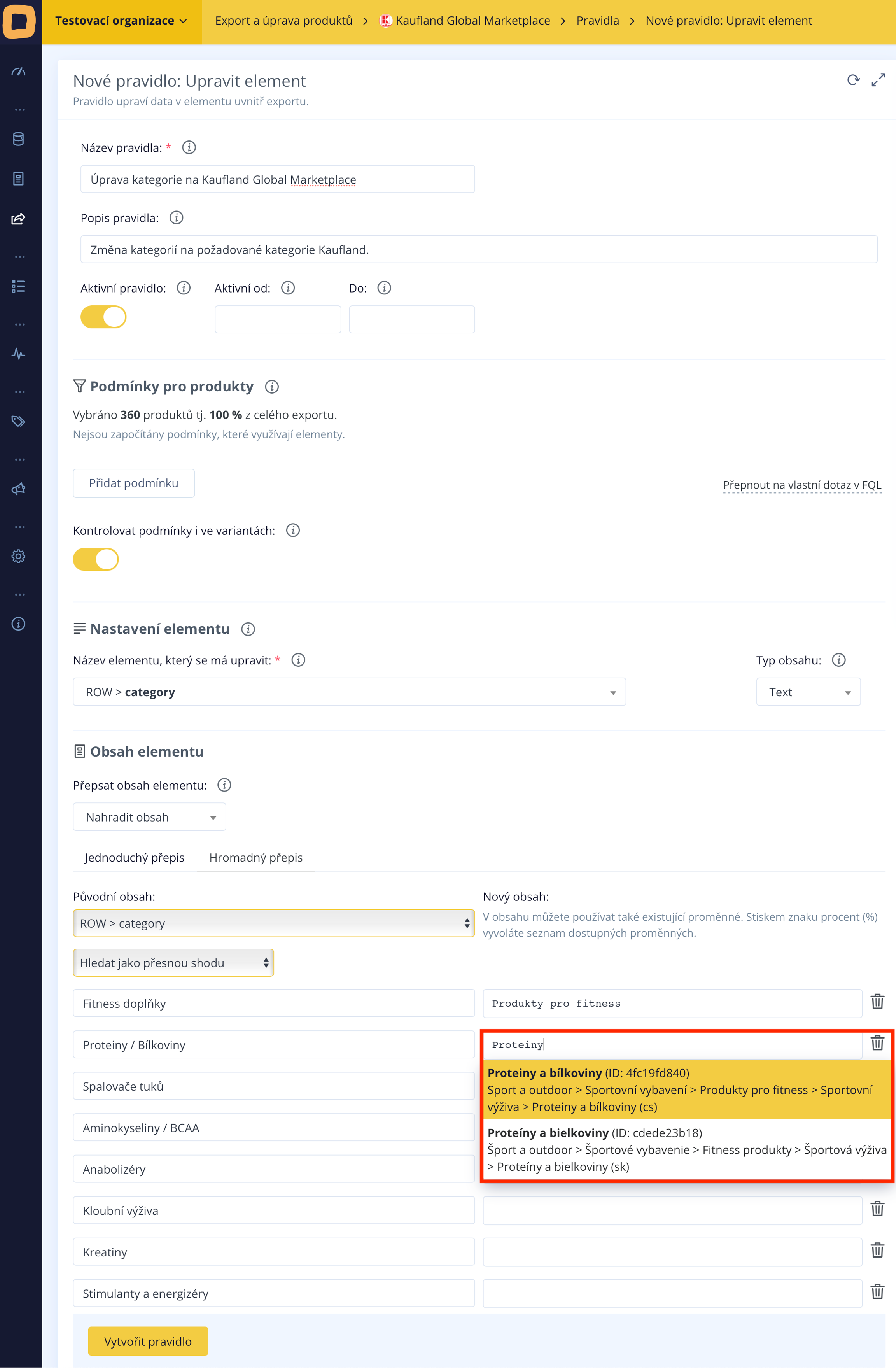Expand the Nahradit obsah dropdown
Viewport: 896px width, 1368px height.
(x=149, y=817)
